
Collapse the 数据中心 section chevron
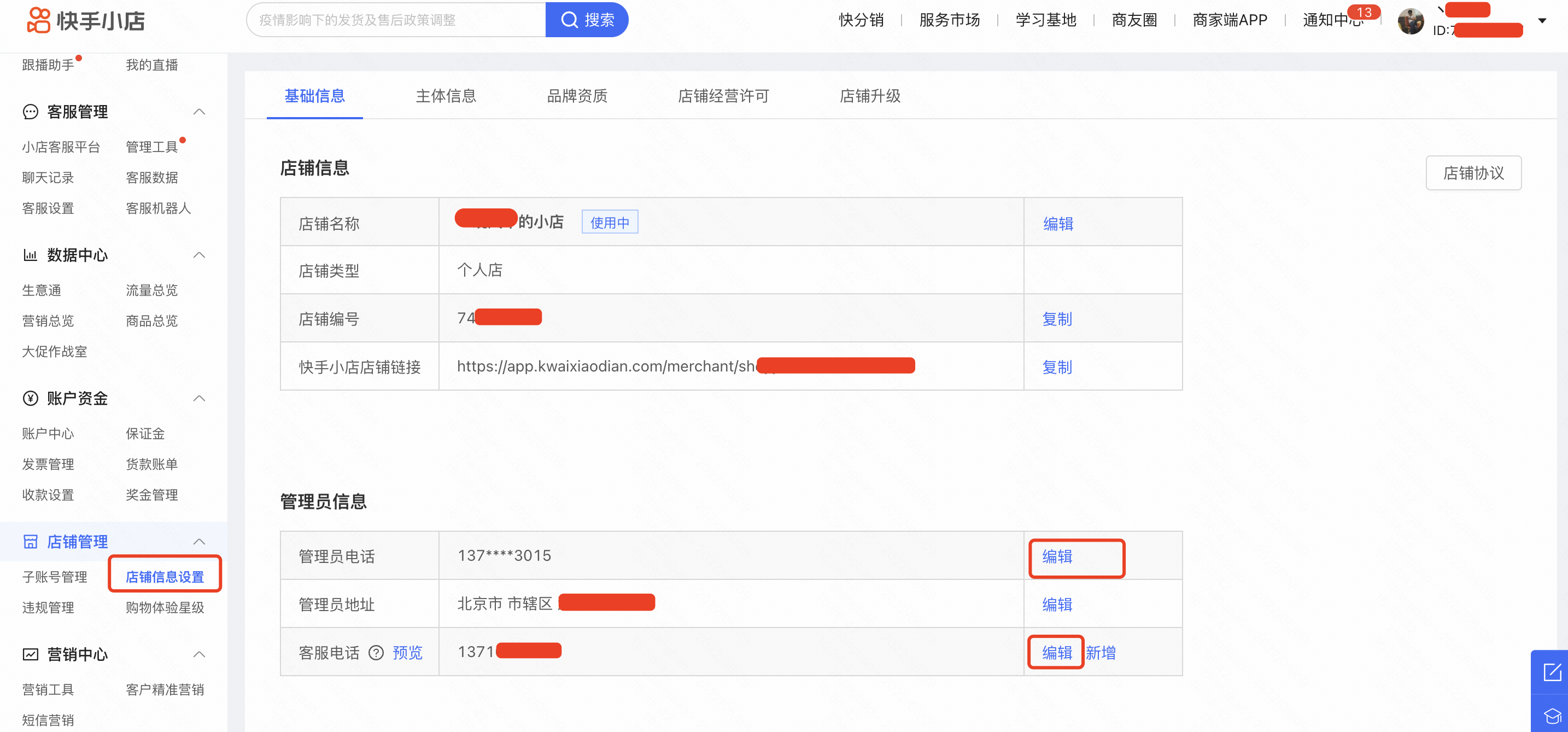(x=199, y=255)
